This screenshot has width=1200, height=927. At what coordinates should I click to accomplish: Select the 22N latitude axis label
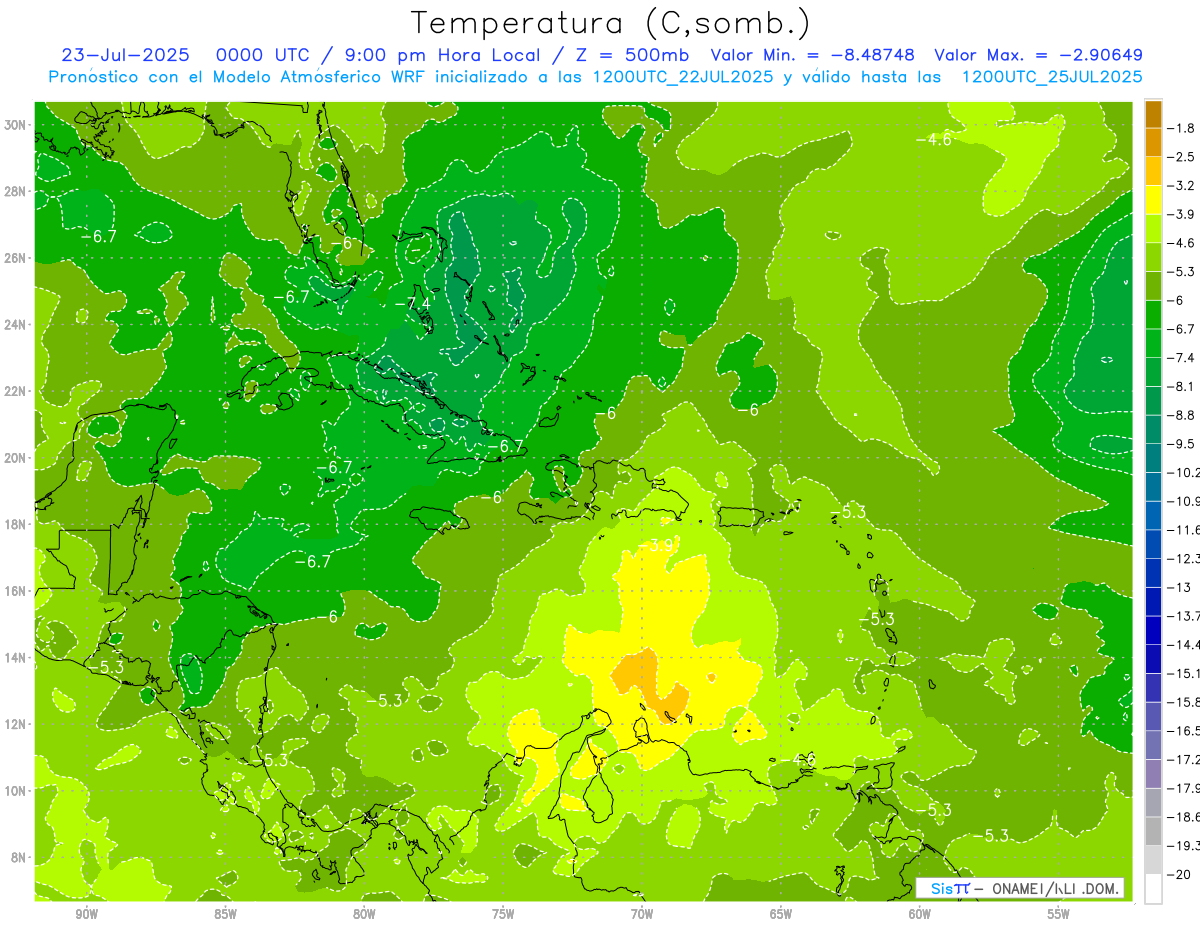click(17, 391)
